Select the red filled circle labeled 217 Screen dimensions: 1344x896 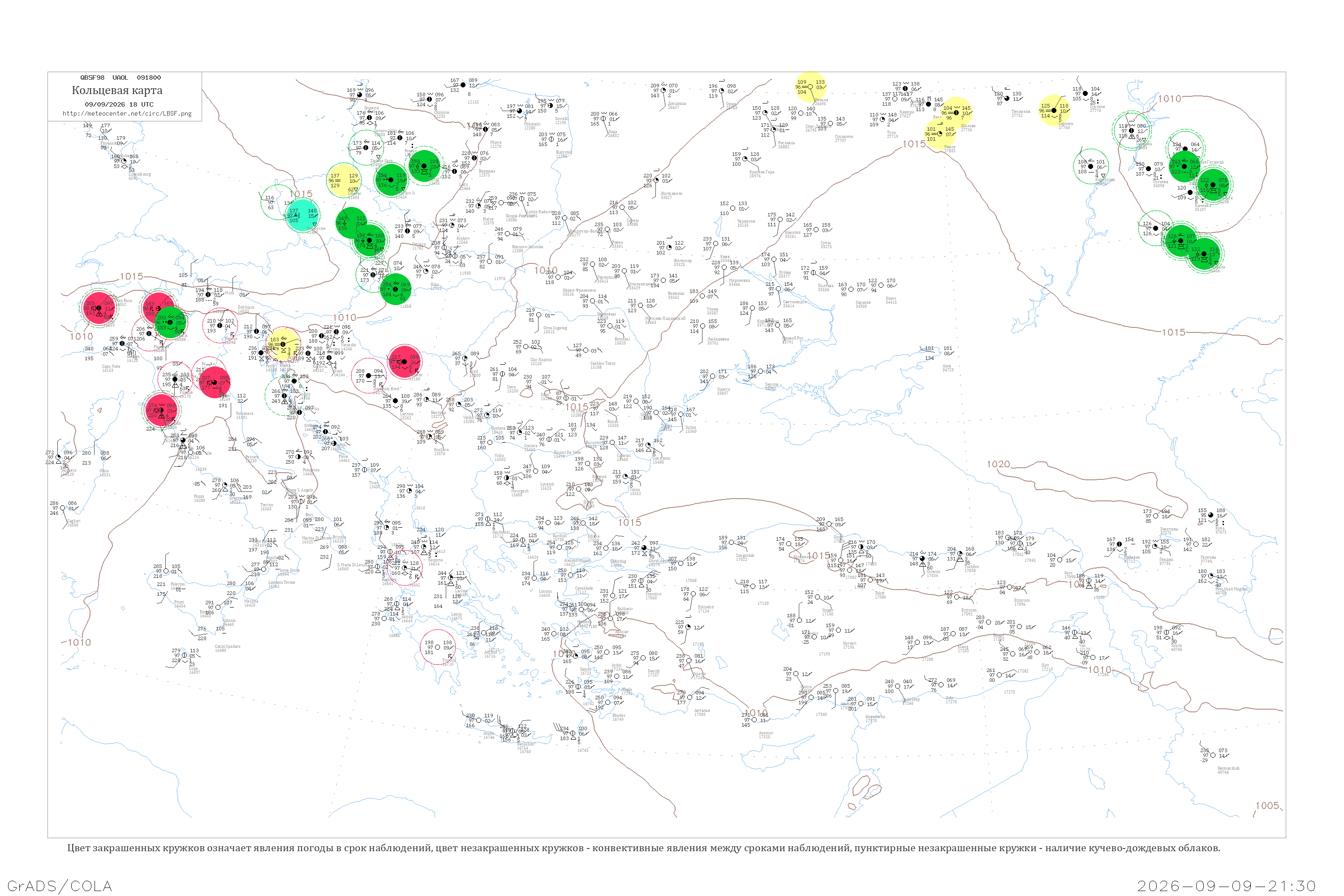(405, 362)
